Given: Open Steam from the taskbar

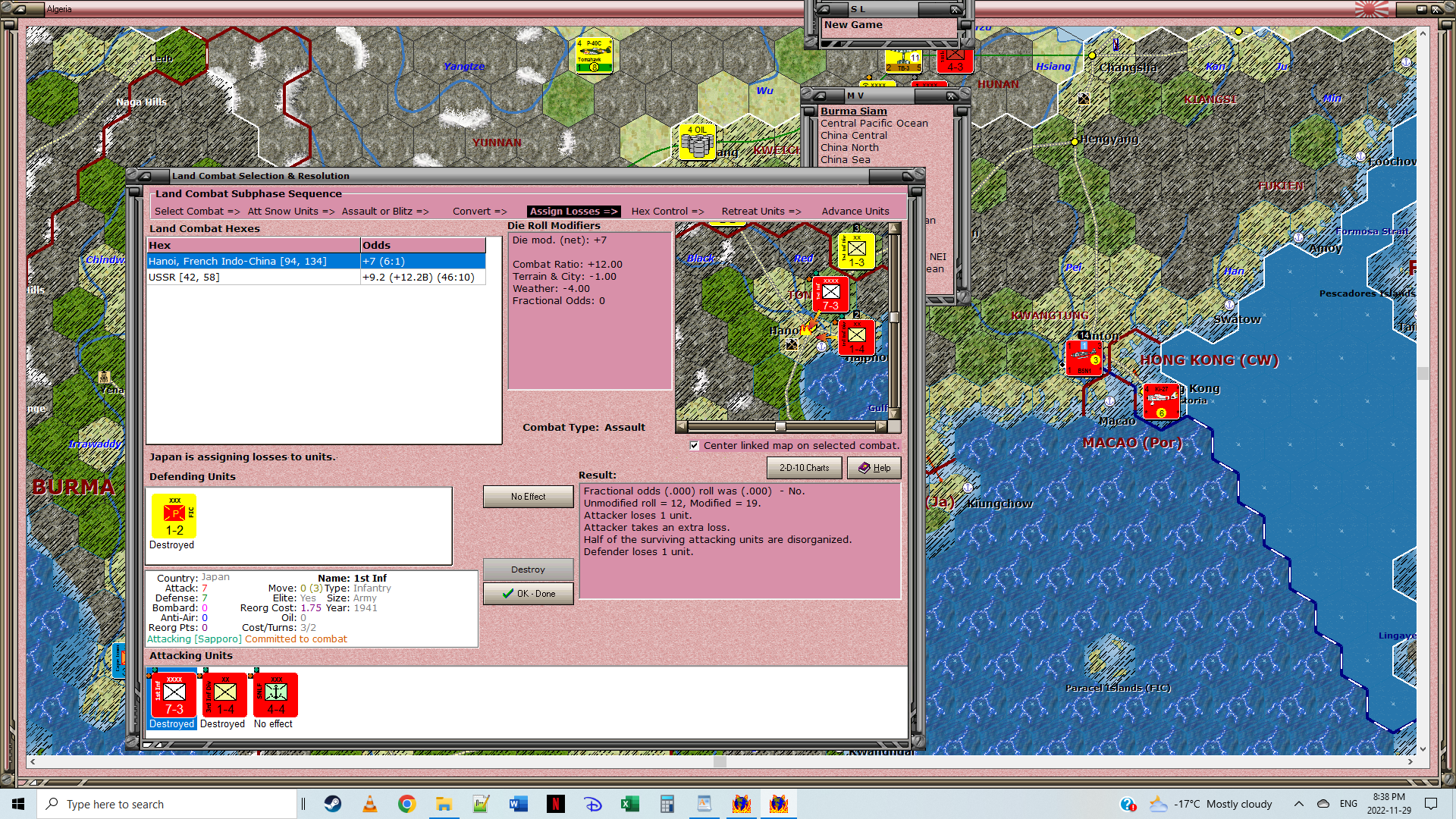Looking at the screenshot, I should (x=332, y=804).
